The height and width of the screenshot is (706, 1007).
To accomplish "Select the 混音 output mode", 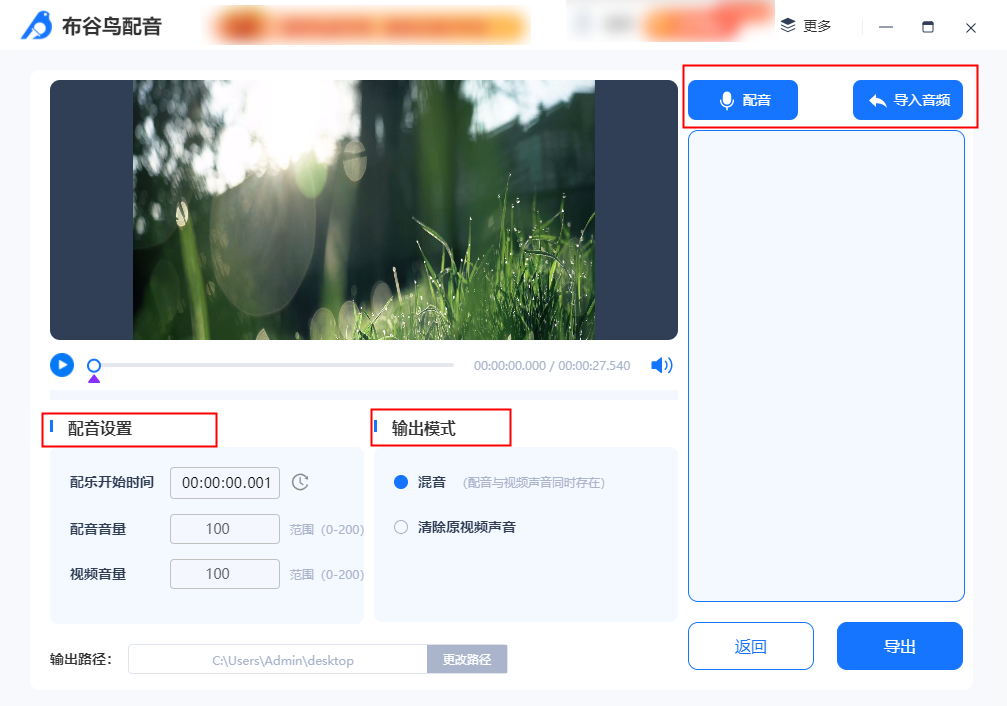I will coord(400,481).
